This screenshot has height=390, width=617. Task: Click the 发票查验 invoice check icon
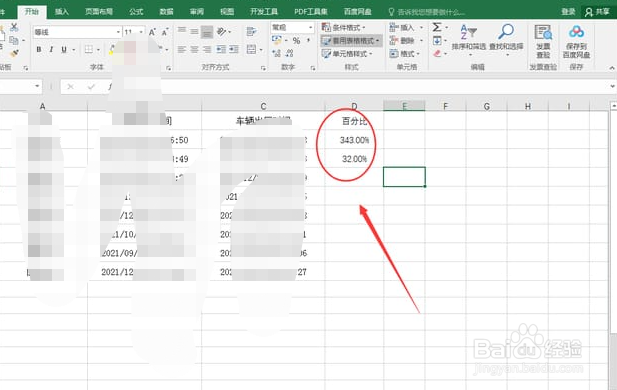coord(543,41)
